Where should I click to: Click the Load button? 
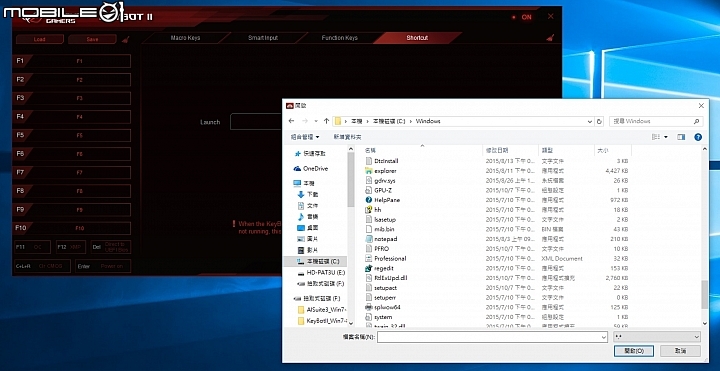(39, 39)
